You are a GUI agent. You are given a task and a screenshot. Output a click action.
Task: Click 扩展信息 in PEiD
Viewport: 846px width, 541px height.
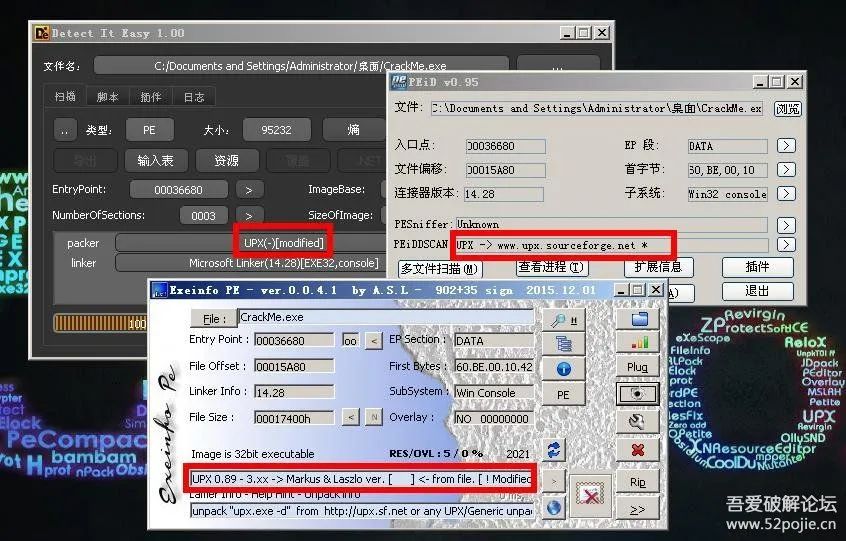(658, 267)
